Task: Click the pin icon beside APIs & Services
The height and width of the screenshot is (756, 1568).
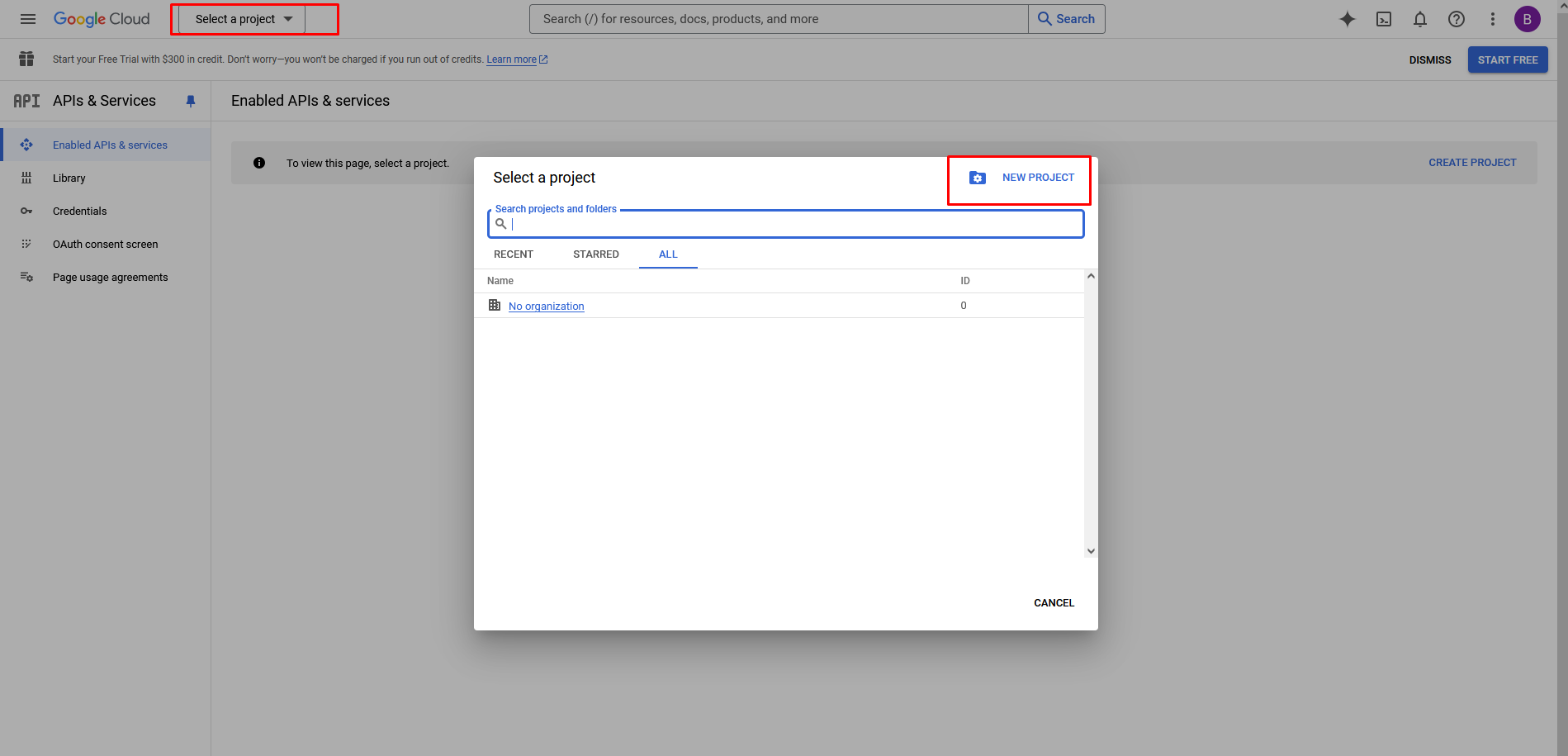Action: click(x=191, y=101)
